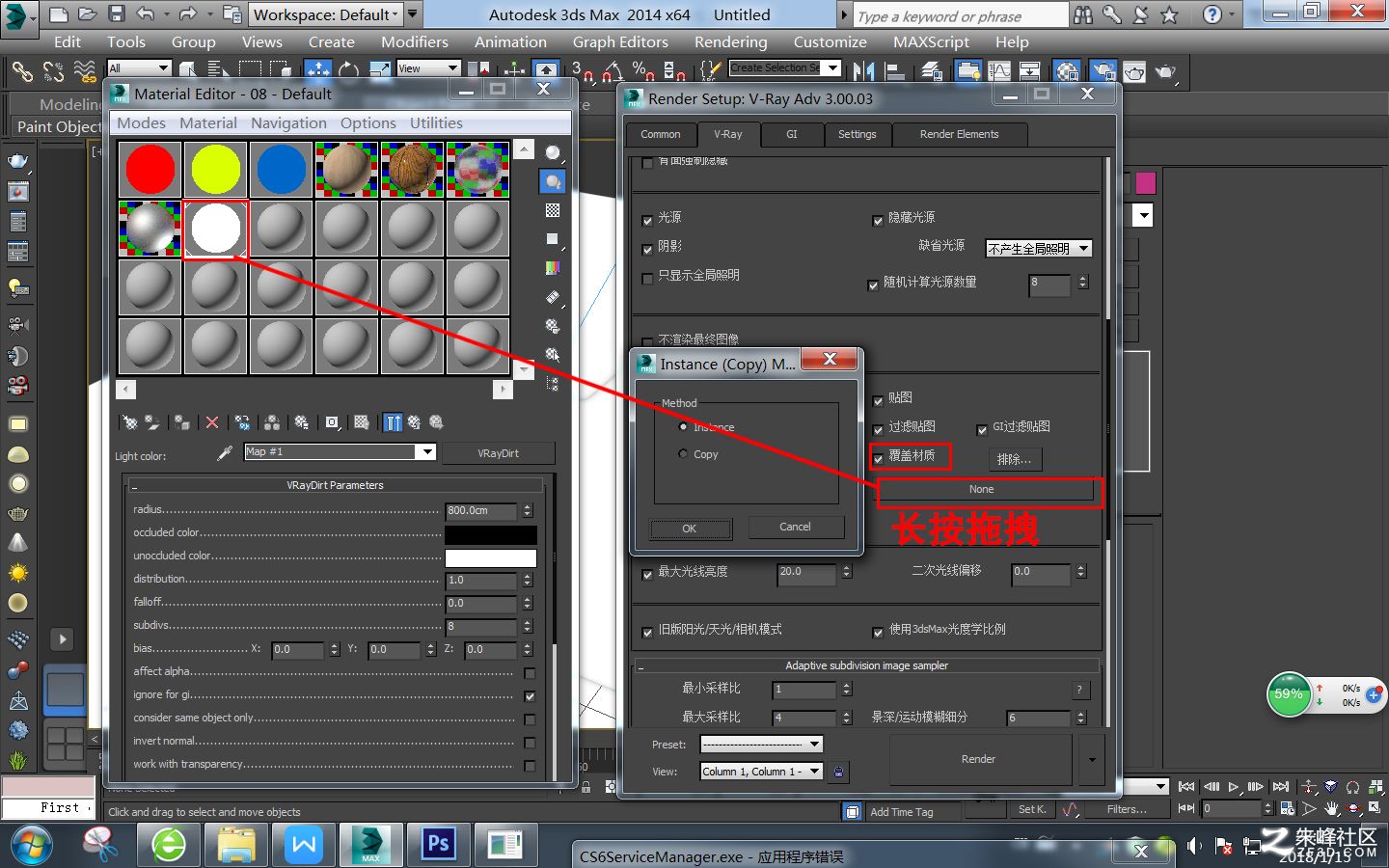This screenshot has height=868, width=1389.
Task: Click Go to Start playback control
Action: click(x=1187, y=787)
